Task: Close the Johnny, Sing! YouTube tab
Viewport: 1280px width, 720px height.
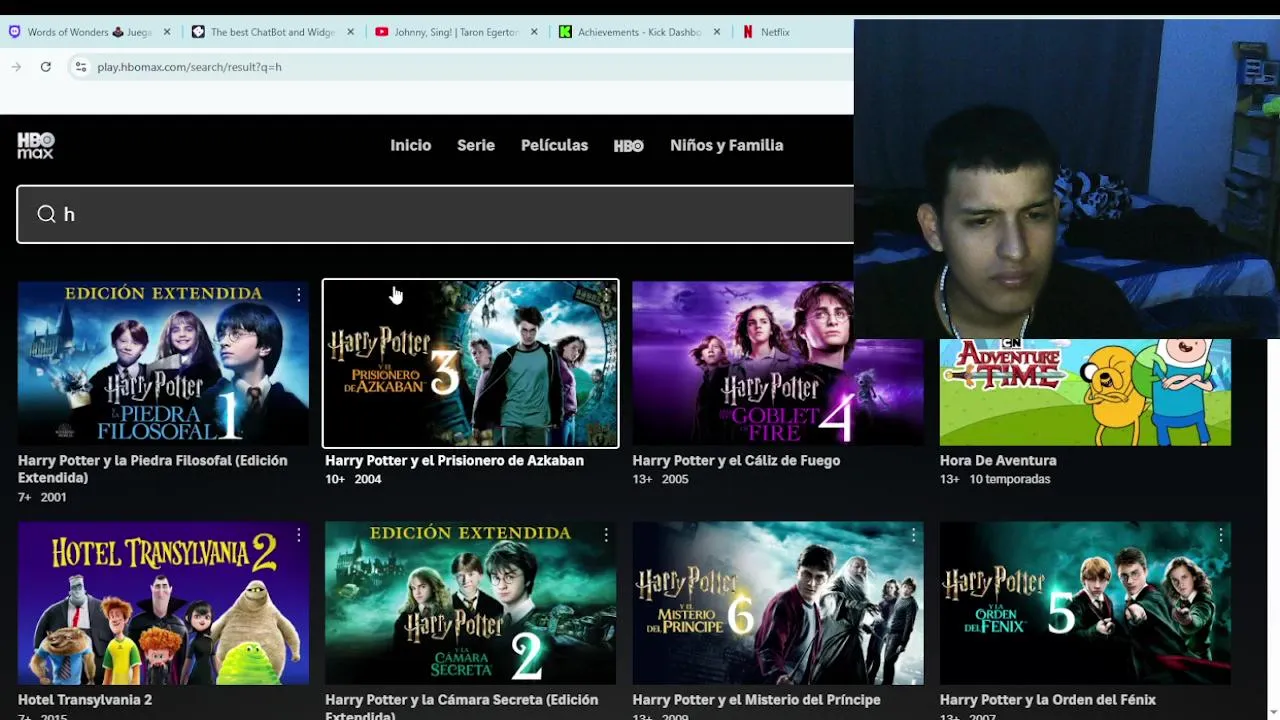Action: (x=534, y=32)
